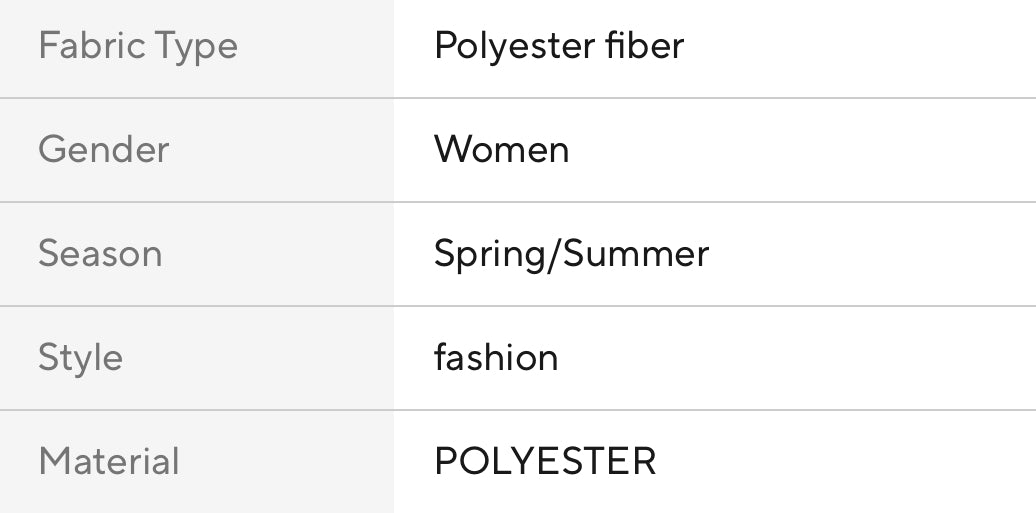The height and width of the screenshot is (513, 1036).
Task: Click the Style label
Action: [80, 358]
